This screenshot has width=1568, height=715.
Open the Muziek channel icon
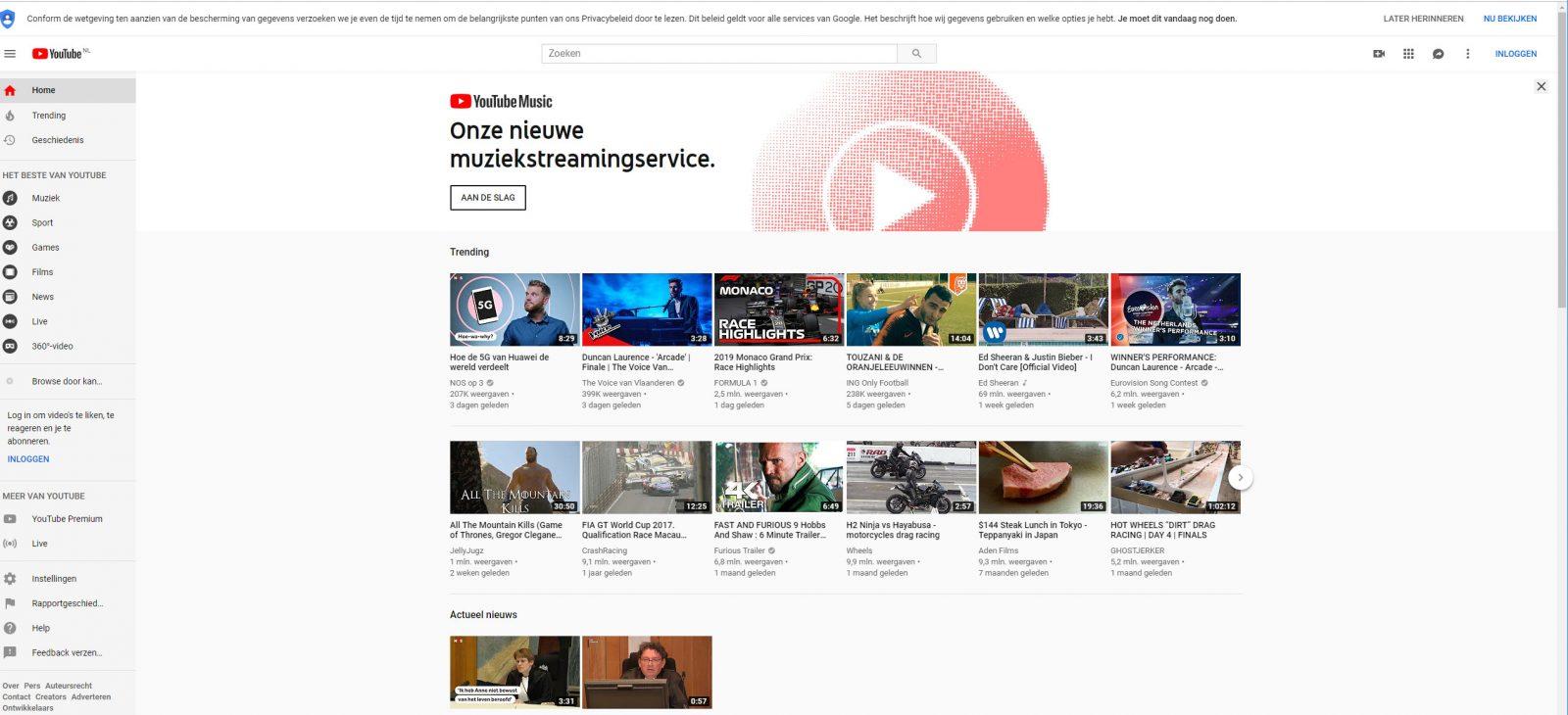pos(10,198)
